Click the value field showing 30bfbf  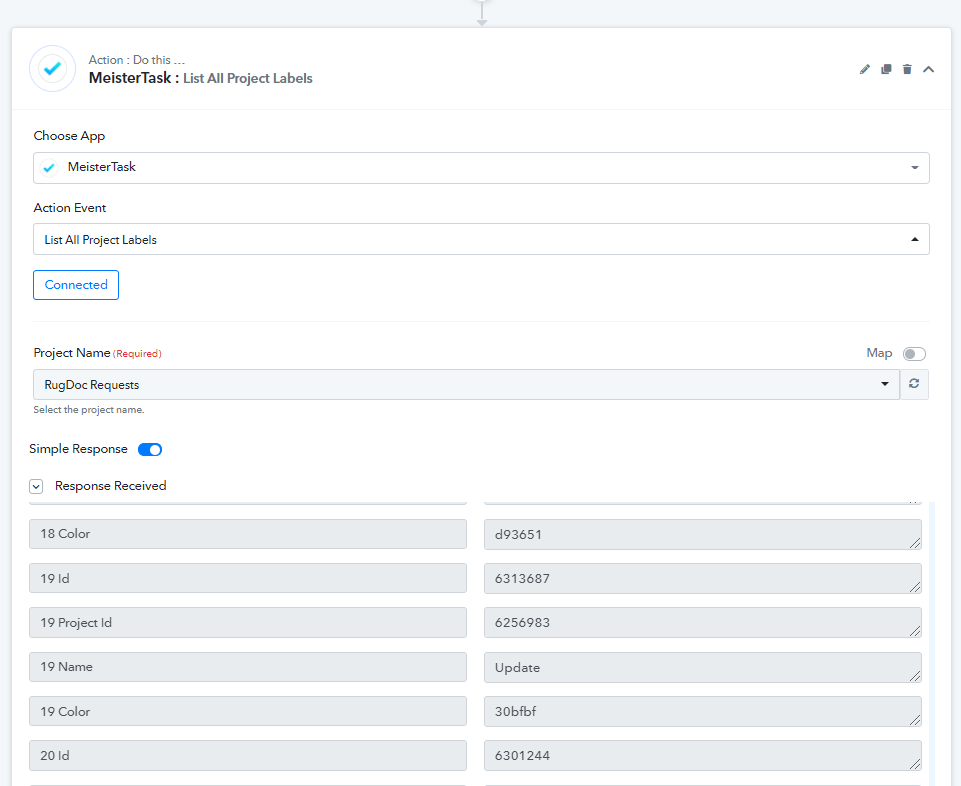tap(702, 712)
